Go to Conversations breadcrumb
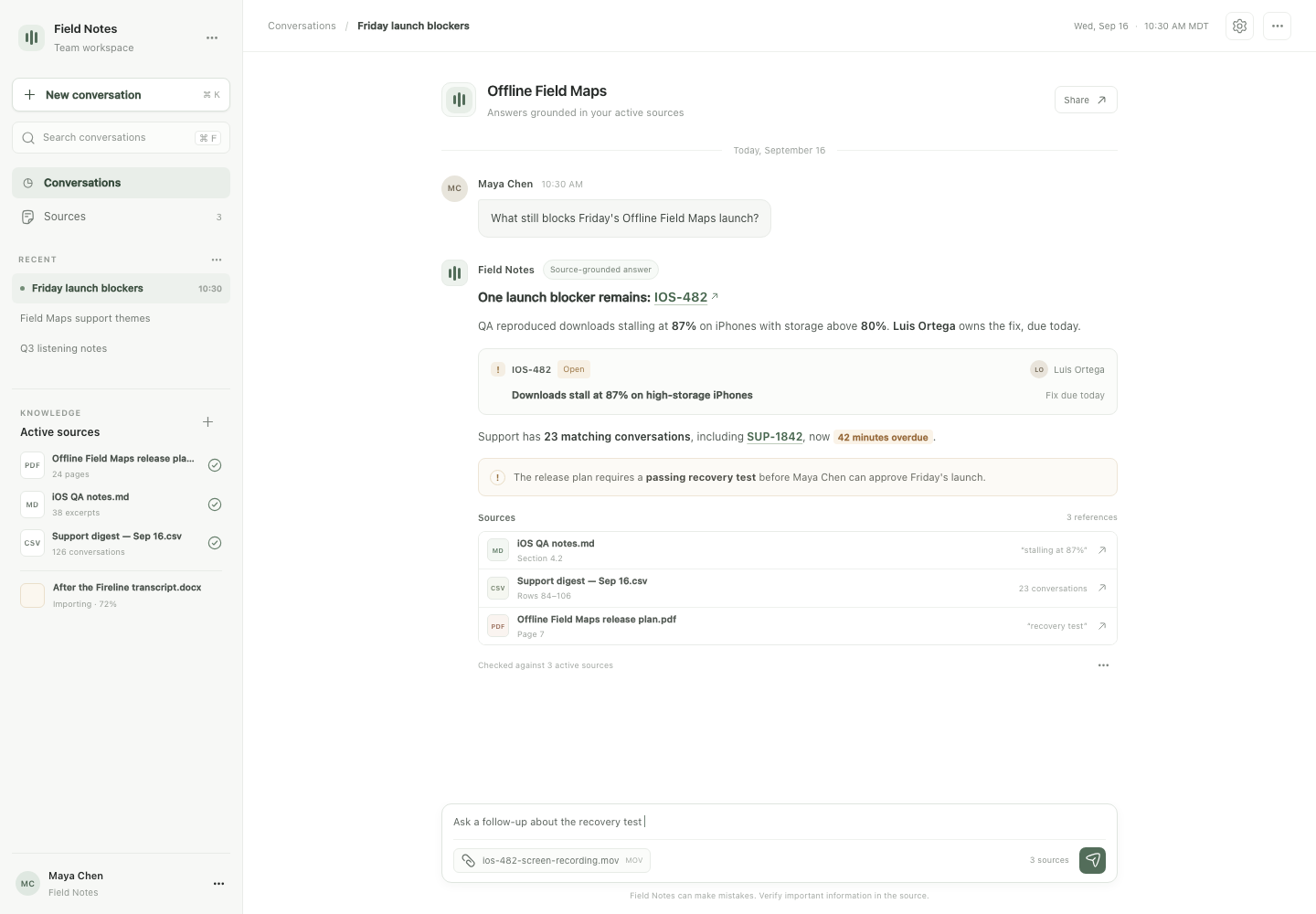Image resolution: width=1316 pixels, height=914 pixels. (302, 26)
